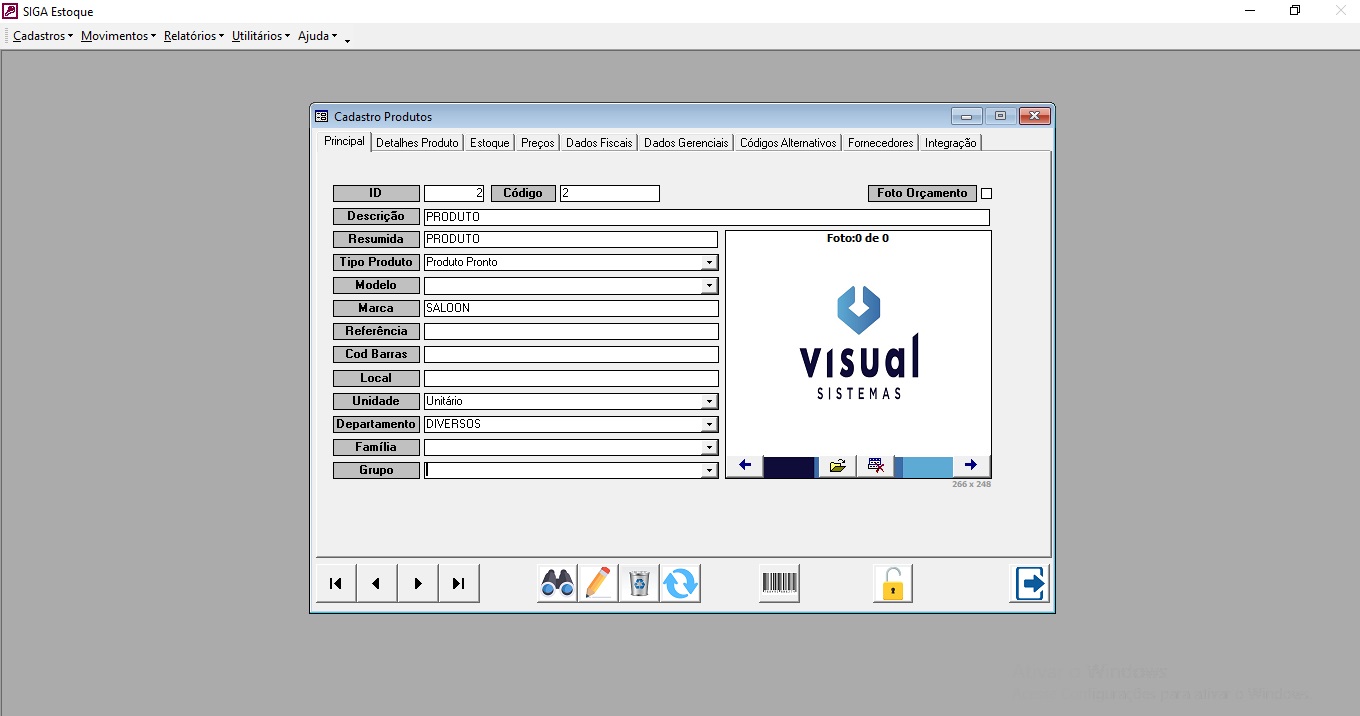Go to the previous product record

(x=377, y=583)
